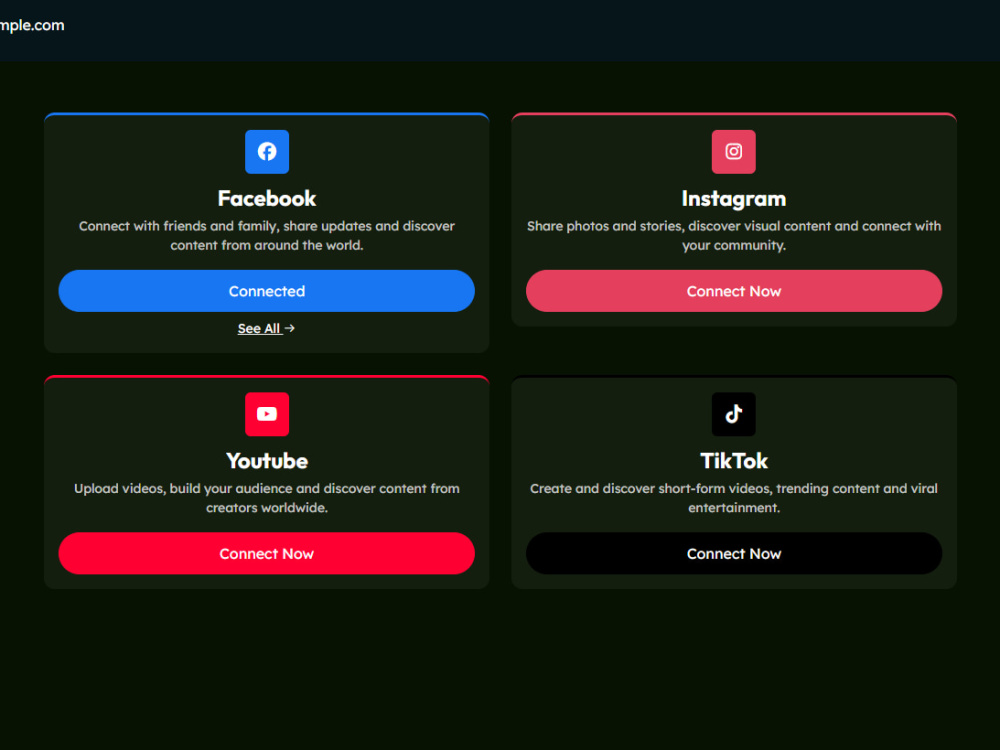Select the Instagram card heading
This screenshot has height=750, width=1000.
(x=733, y=199)
